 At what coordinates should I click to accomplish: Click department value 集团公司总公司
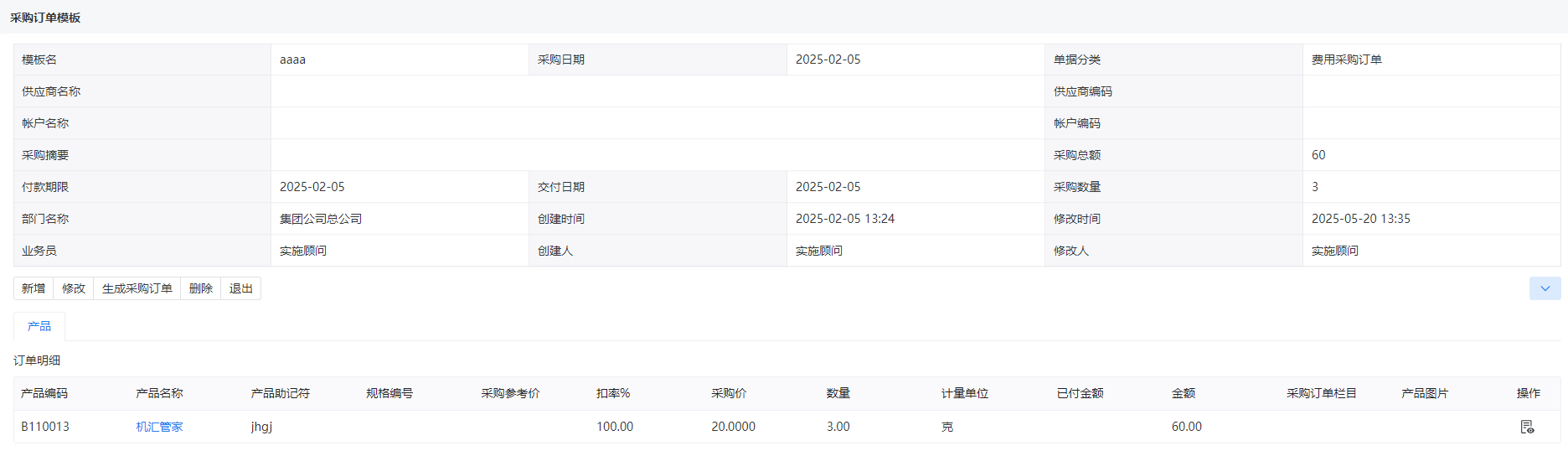coord(321,219)
